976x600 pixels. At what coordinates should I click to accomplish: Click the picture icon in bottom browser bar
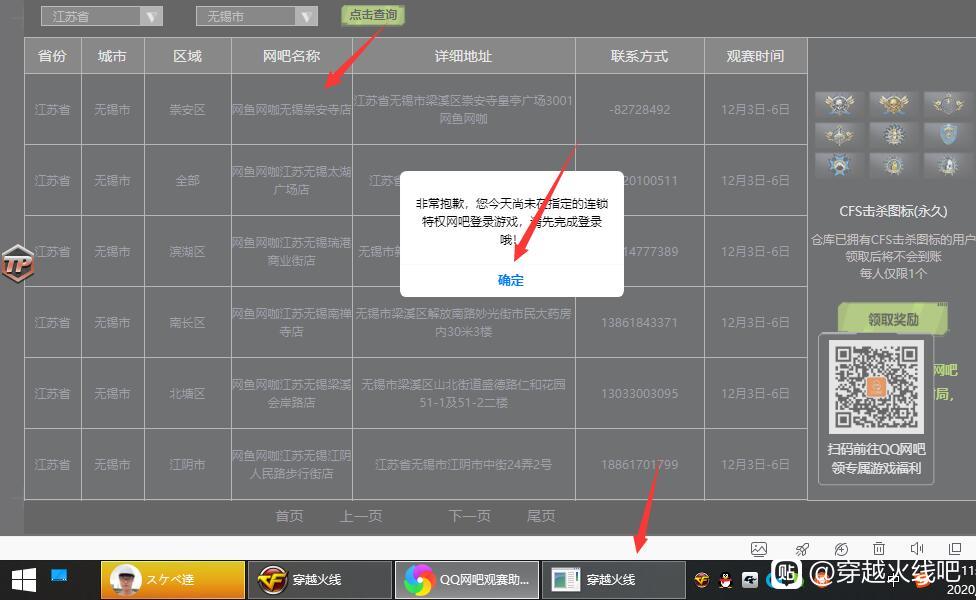pyautogui.click(x=759, y=549)
